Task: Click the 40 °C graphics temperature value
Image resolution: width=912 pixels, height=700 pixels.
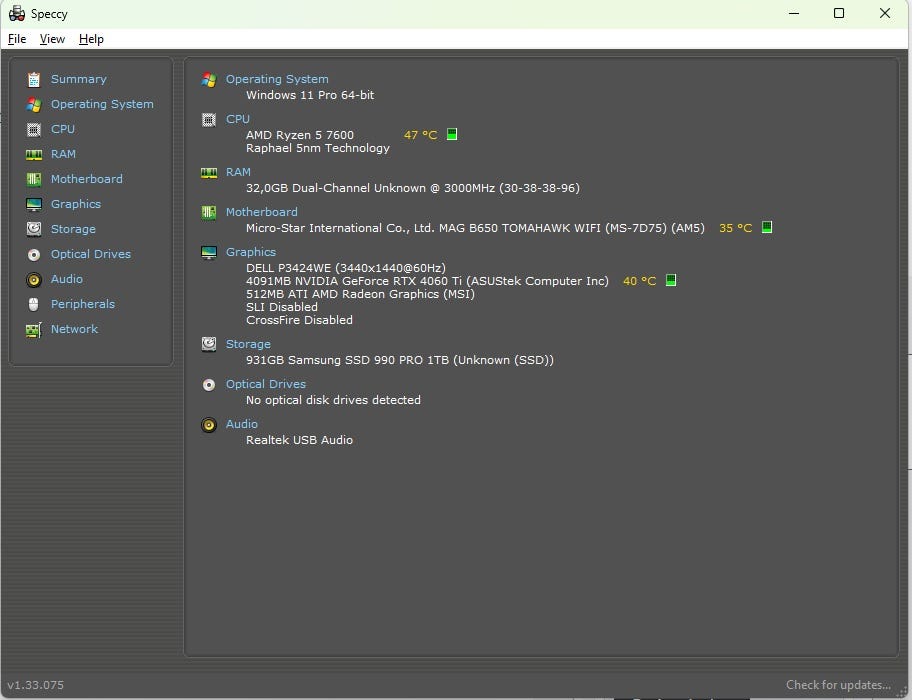Action: point(639,281)
